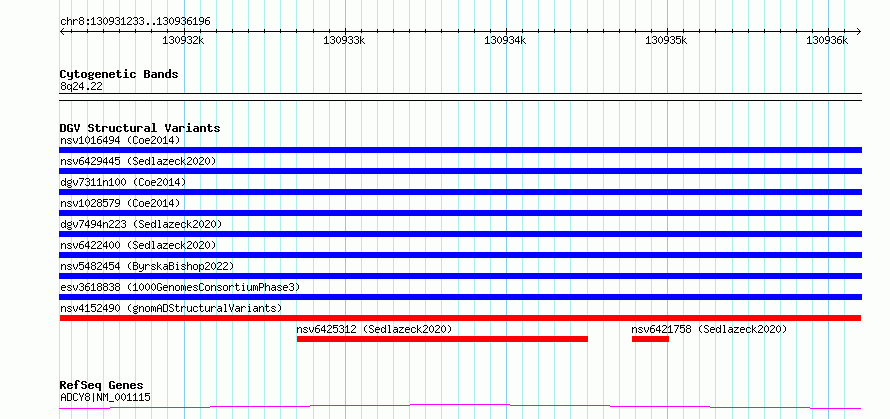Open variant esv3618838 (1000GenomesConsortiumPhase3) label

(x=180, y=287)
